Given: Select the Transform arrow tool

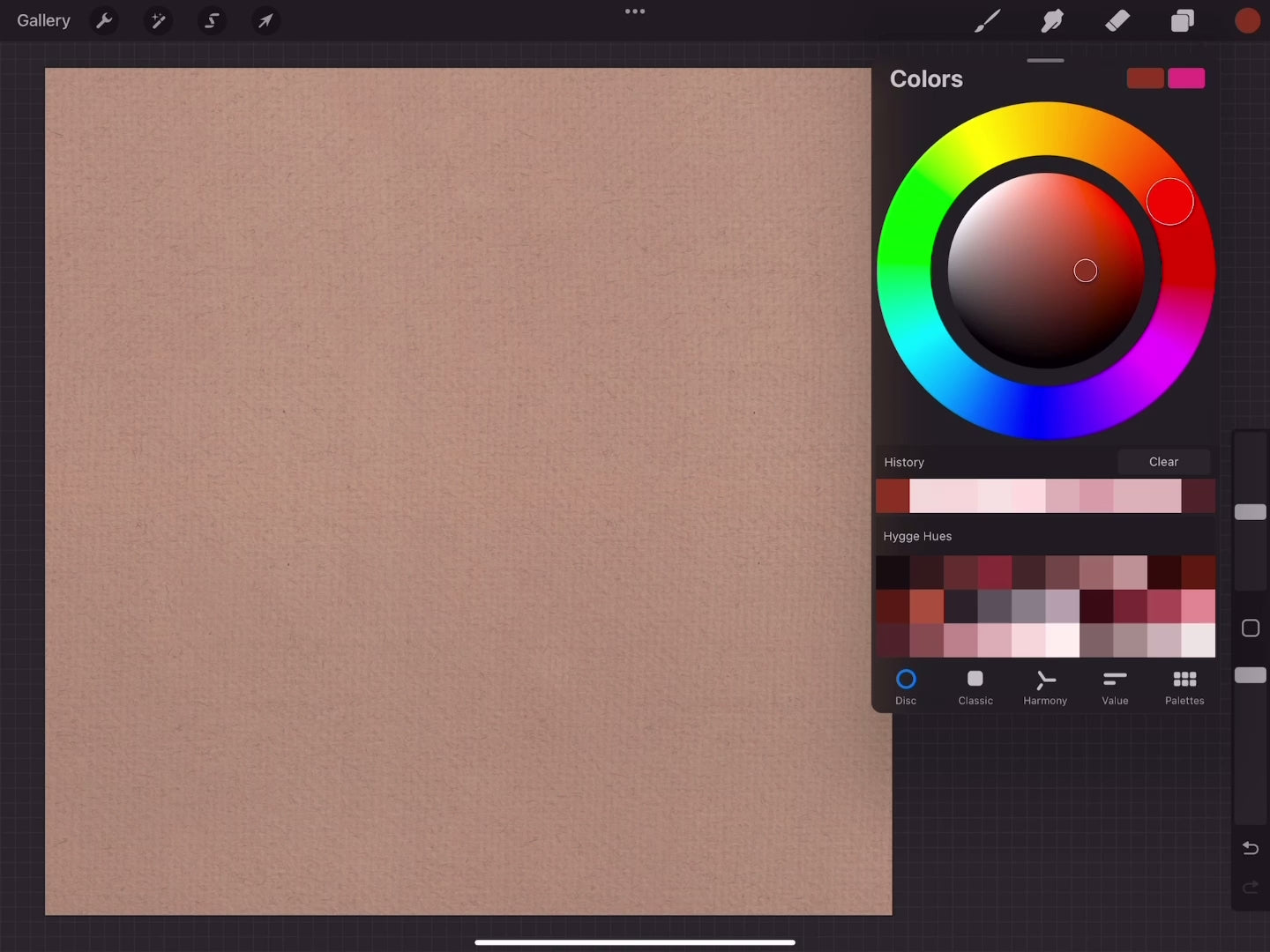Looking at the screenshot, I should click(265, 20).
